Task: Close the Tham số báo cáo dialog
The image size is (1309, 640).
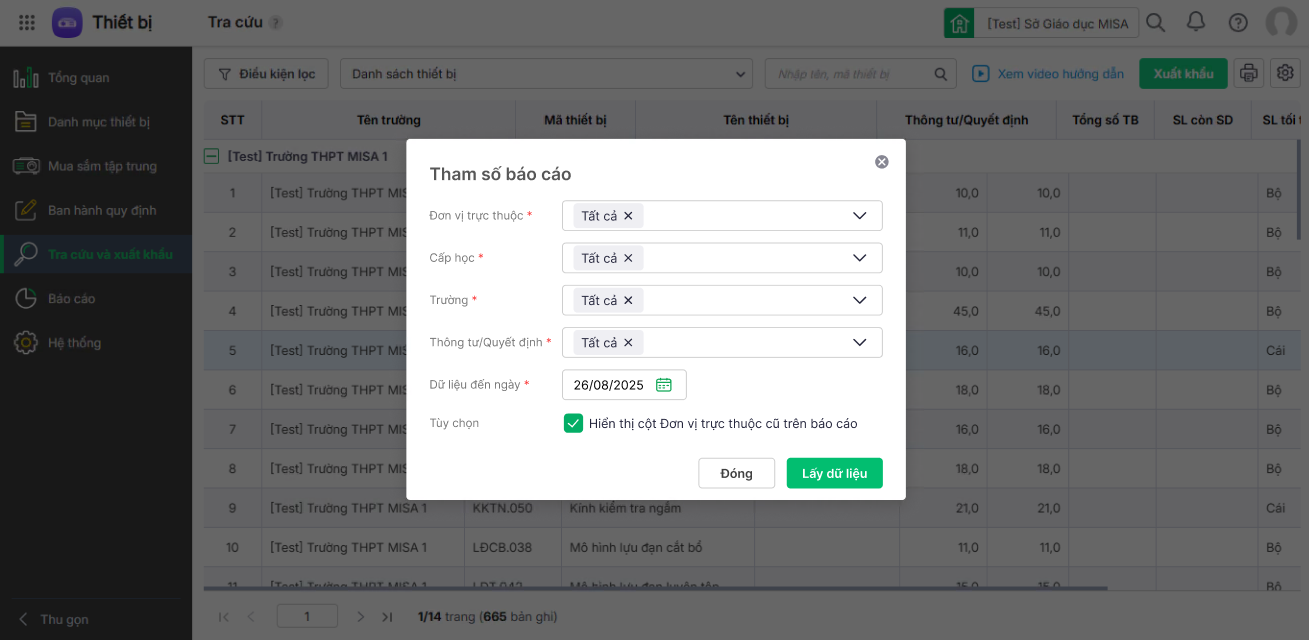Action: coord(881,162)
